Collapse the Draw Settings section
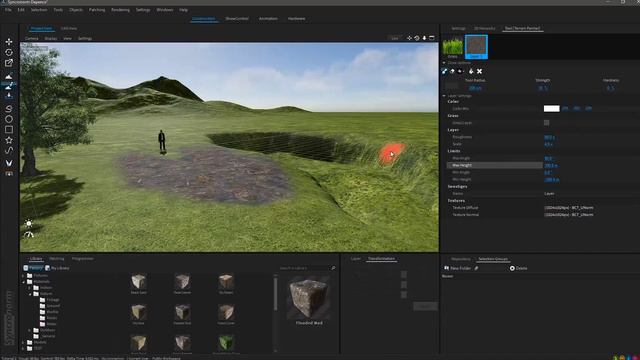The image size is (640, 360). [444, 63]
